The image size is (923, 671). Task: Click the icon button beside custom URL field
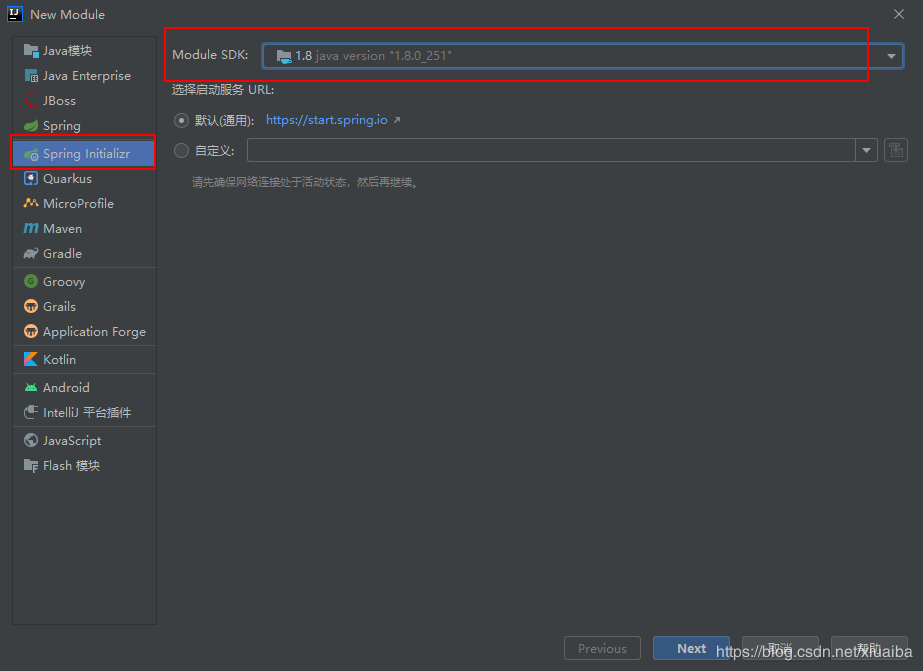tap(895, 150)
